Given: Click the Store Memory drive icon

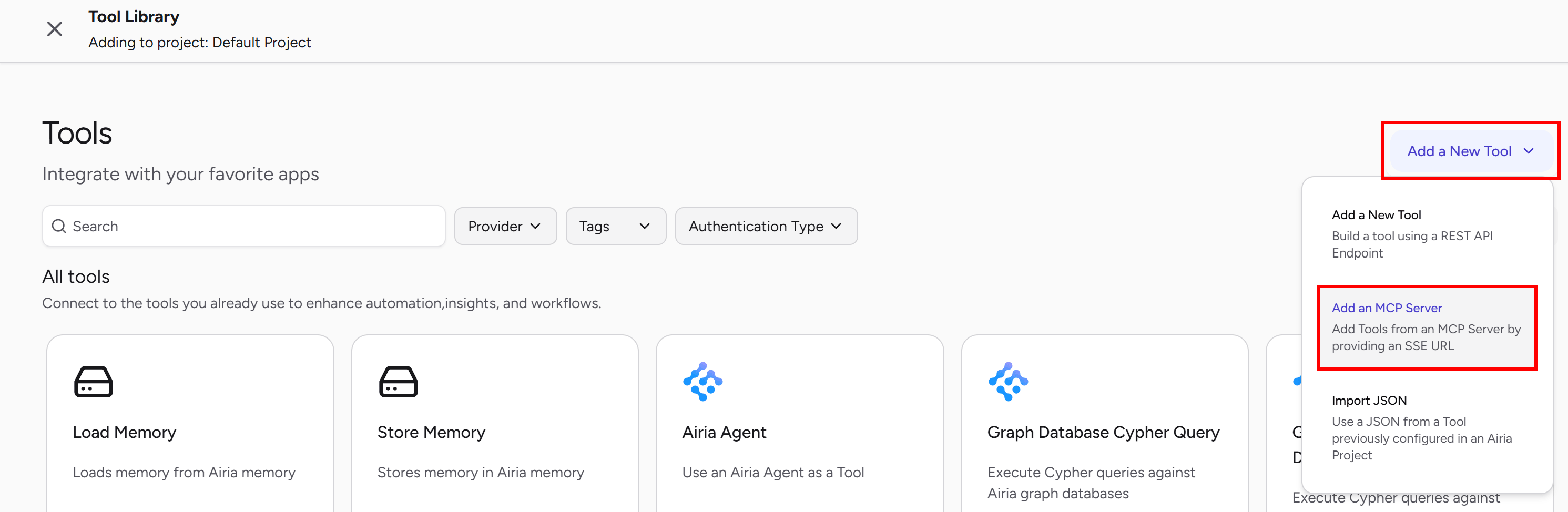Looking at the screenshot, I should pos(398,382).
